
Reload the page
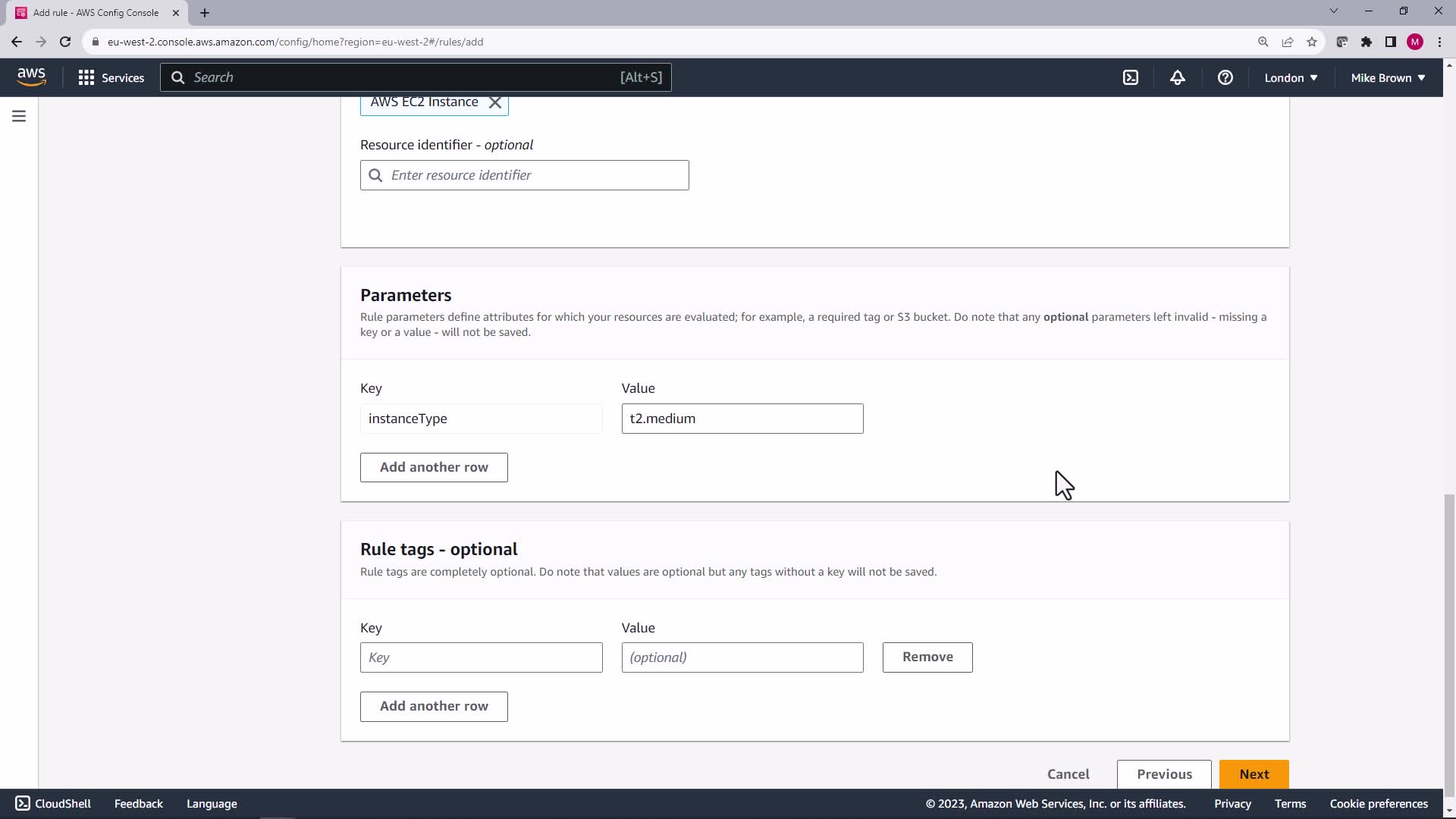click(65, 42)
